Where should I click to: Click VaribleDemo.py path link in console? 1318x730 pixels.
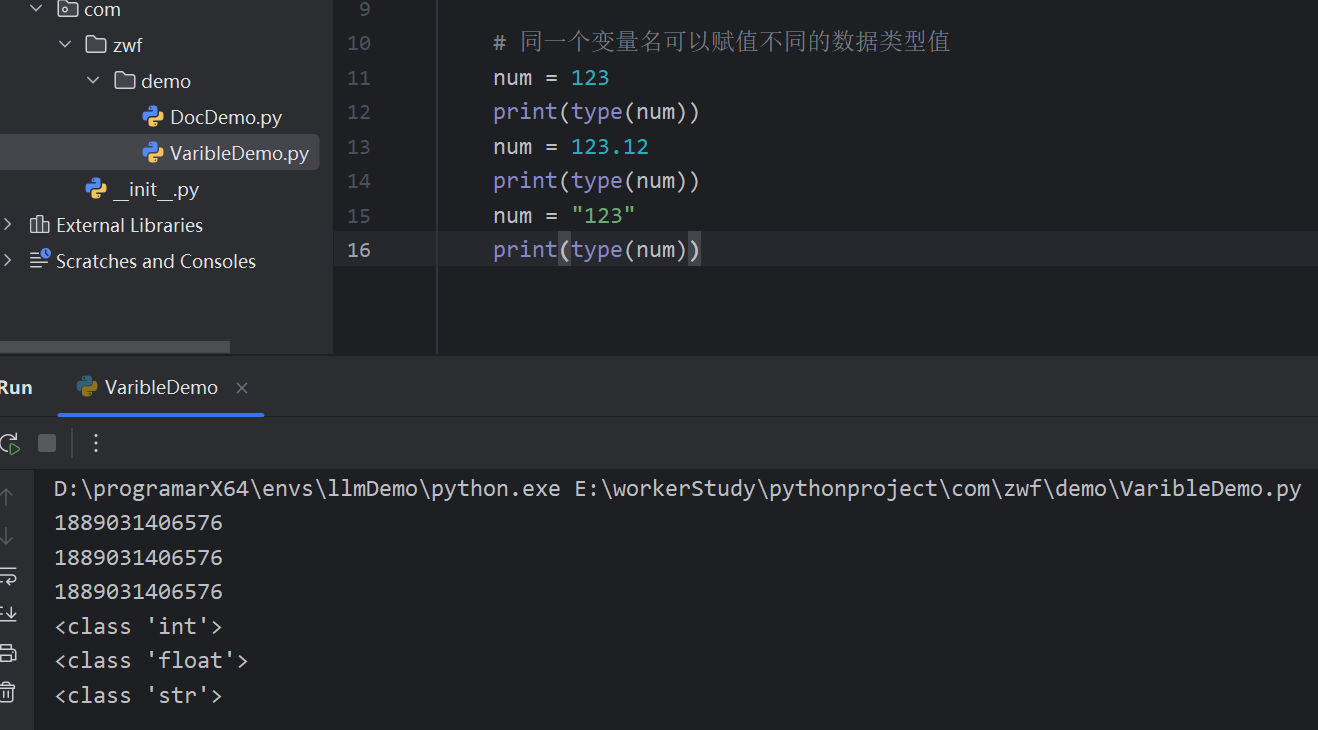coord(938,489)
